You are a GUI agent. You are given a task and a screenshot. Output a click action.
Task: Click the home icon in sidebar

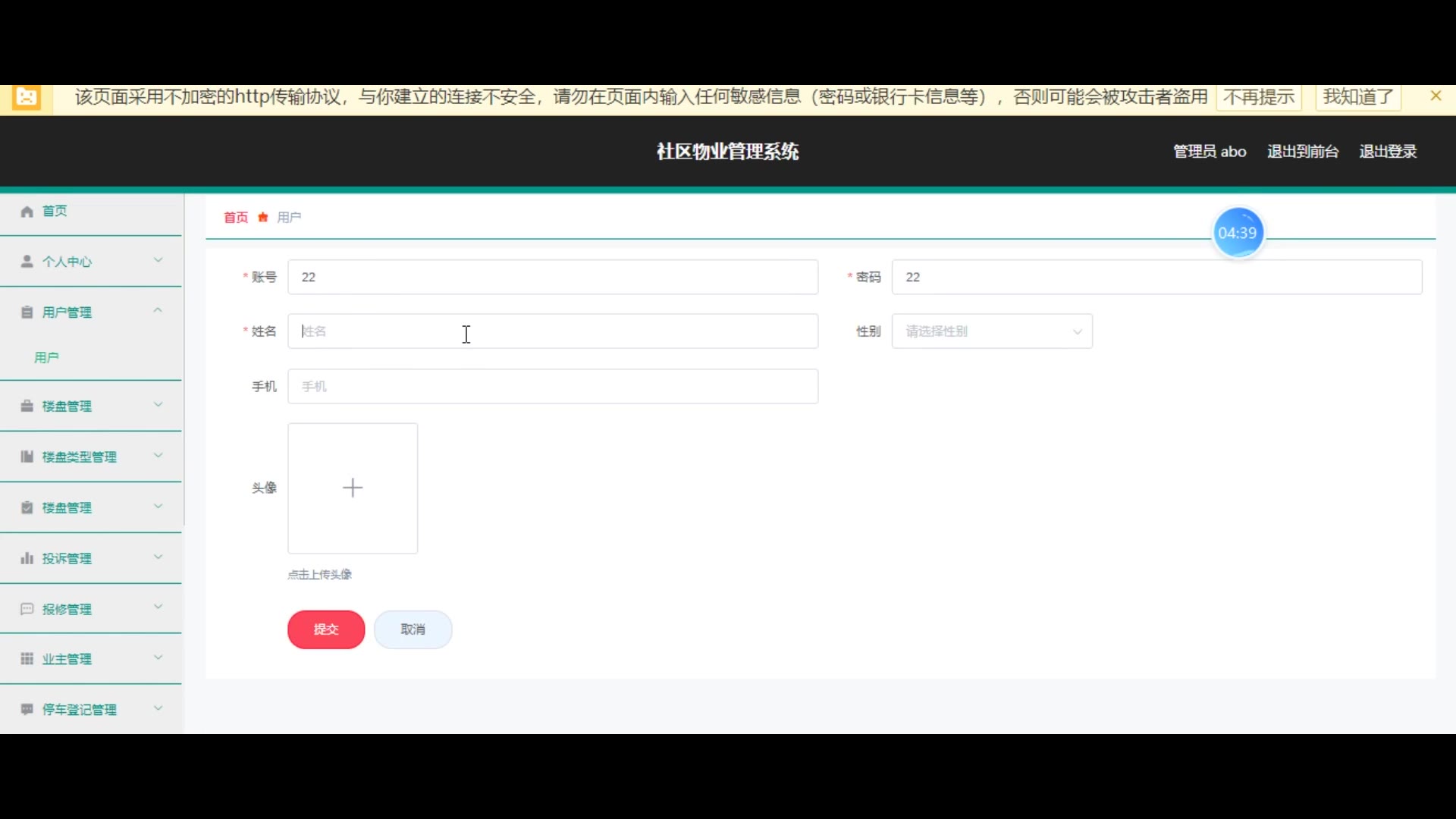(x=27, y=212)
